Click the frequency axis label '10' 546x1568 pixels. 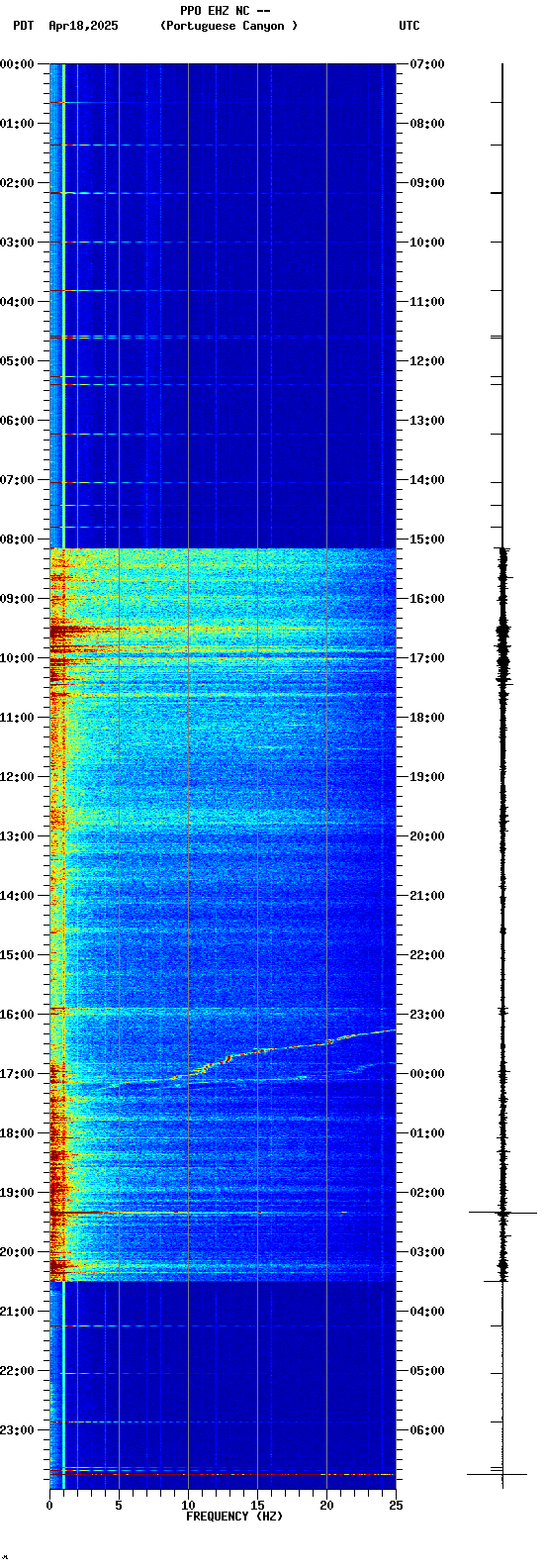point(188,1506)
